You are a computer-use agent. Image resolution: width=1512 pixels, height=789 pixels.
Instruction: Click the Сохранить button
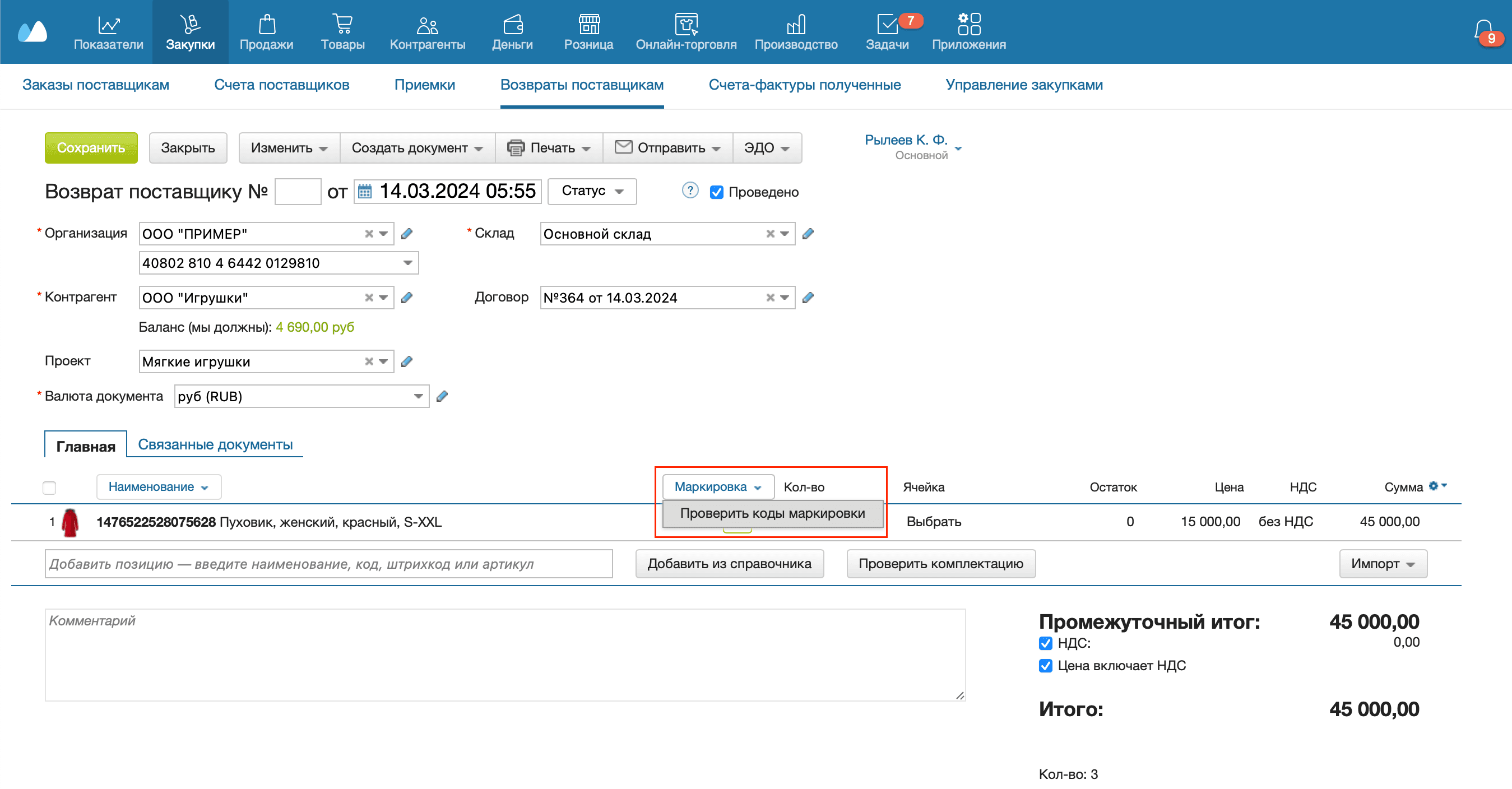click(x=91, y=148)
